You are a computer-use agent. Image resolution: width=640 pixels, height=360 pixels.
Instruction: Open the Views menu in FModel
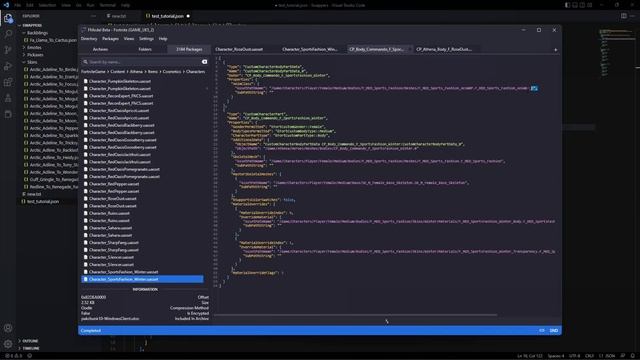[x=129, y=39]
